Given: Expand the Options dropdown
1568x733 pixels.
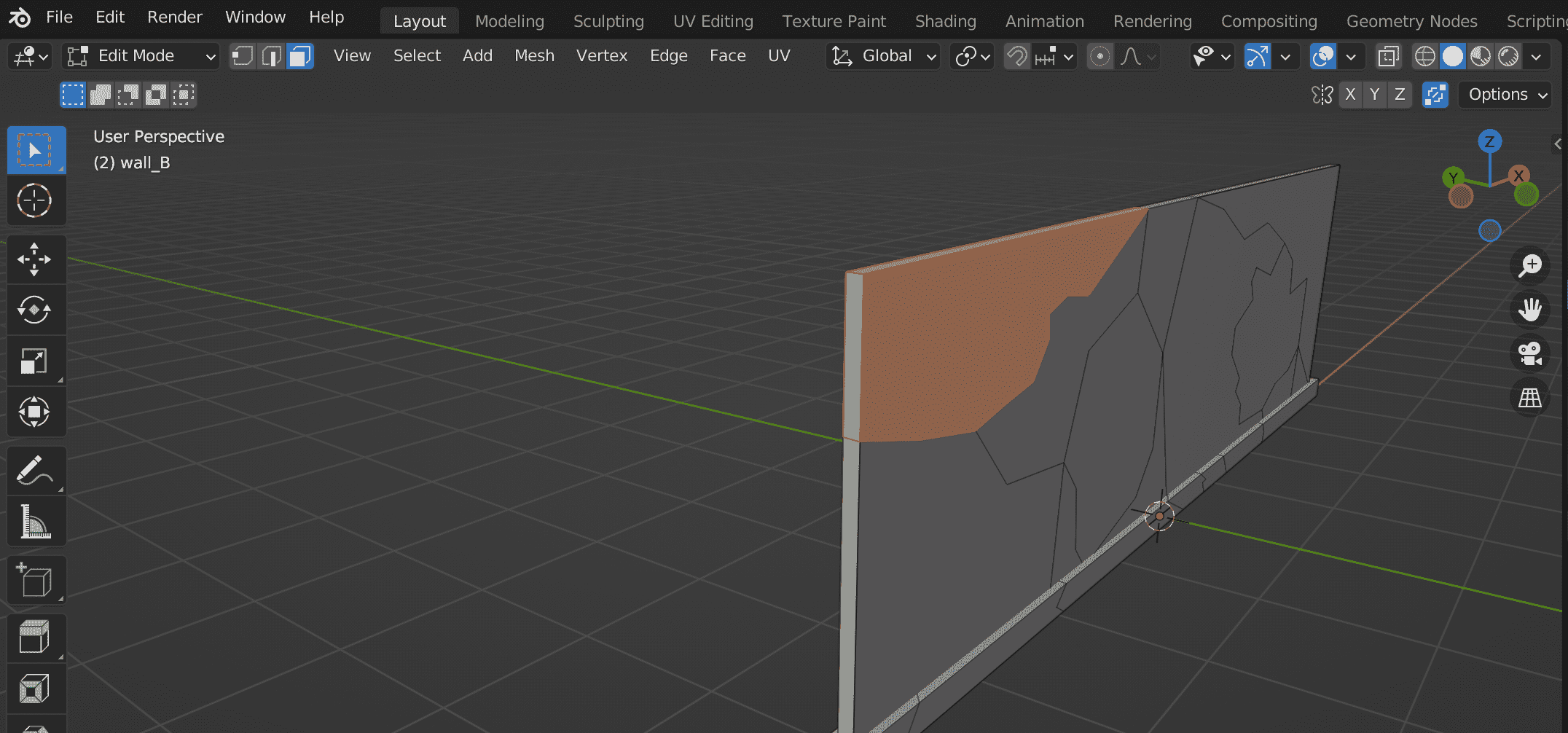Looking at the screenshot, I should coord(1504,94).
